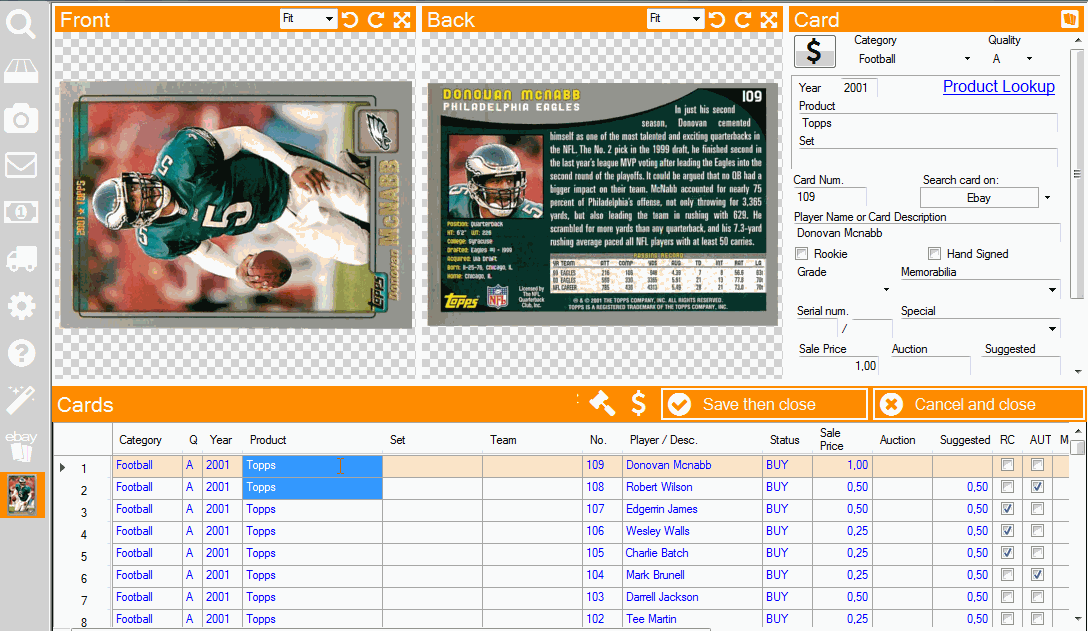1088x631 pixels.
Task: Uncheck AUT for Mark Brunell
Action: tap(1037, 575)
